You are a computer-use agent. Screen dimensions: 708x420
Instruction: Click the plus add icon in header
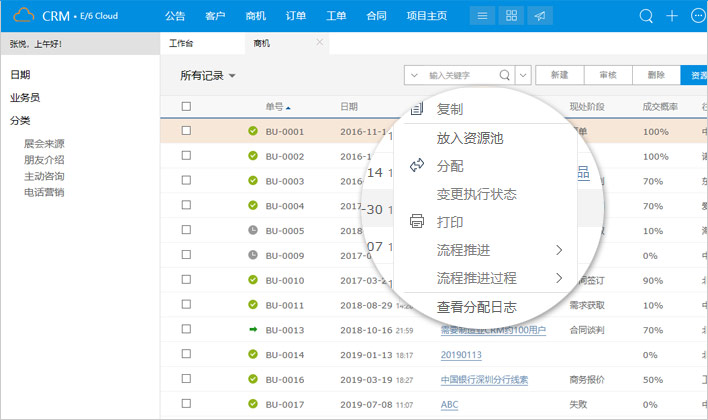672,16
